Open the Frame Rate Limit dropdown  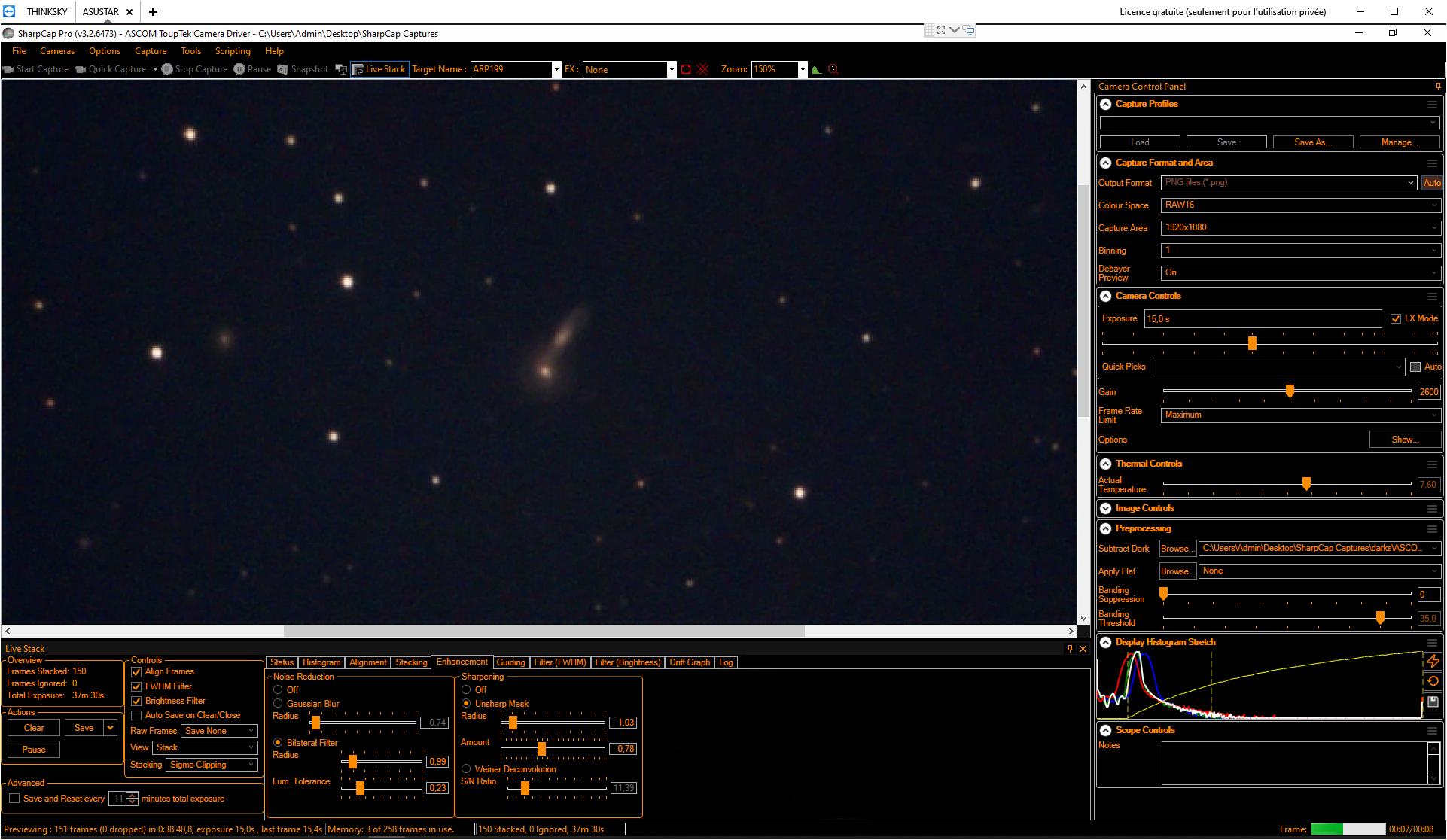(1301, 415)
